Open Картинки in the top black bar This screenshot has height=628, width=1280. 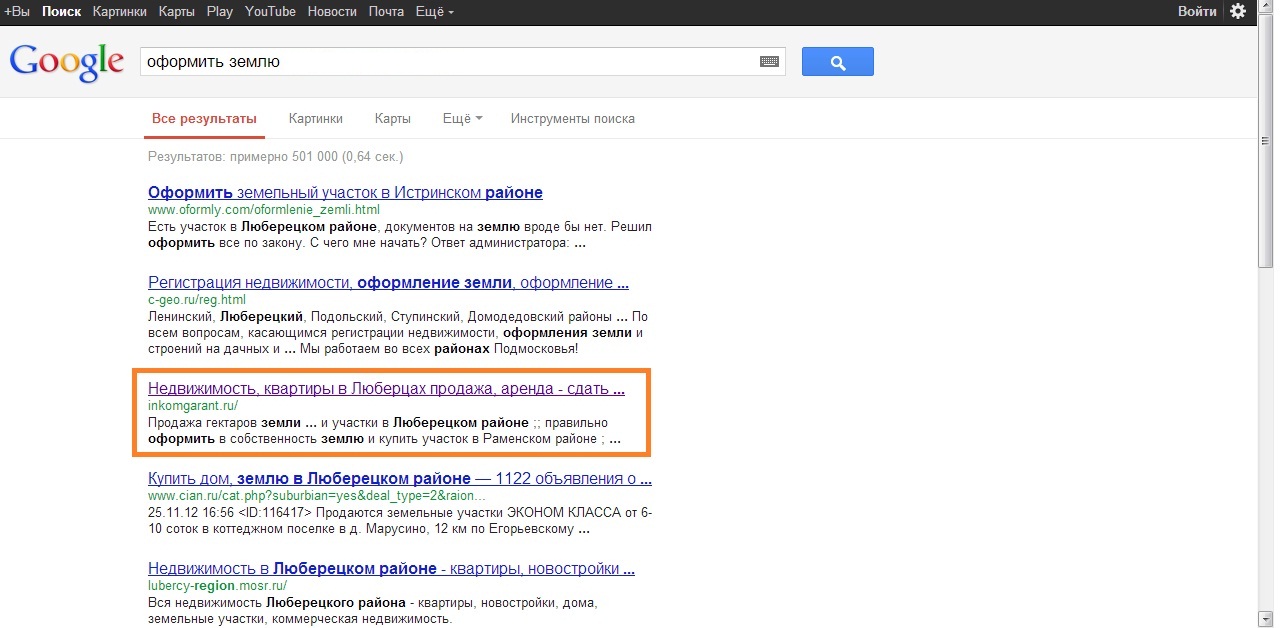119,11
